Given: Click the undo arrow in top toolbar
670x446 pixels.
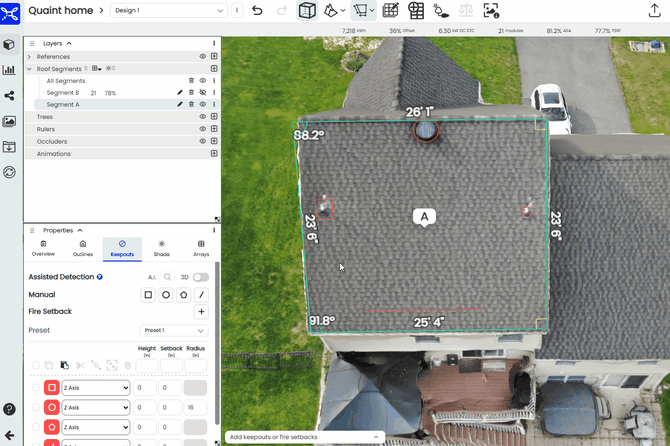Looking at the screenshot, I should (257, 11).
